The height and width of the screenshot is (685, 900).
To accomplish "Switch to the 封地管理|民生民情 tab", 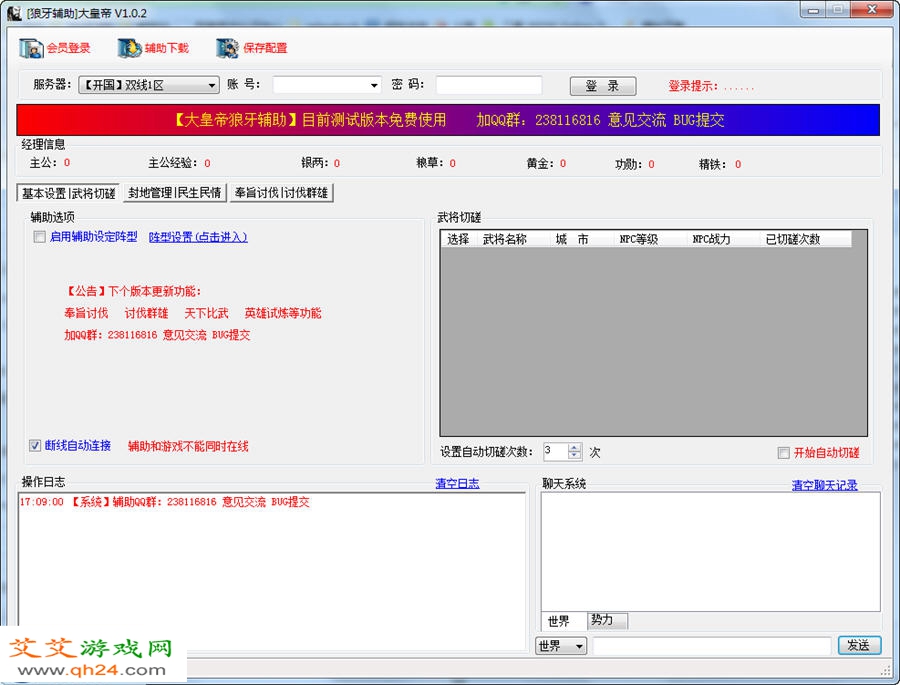I will [x=174, y=193].
